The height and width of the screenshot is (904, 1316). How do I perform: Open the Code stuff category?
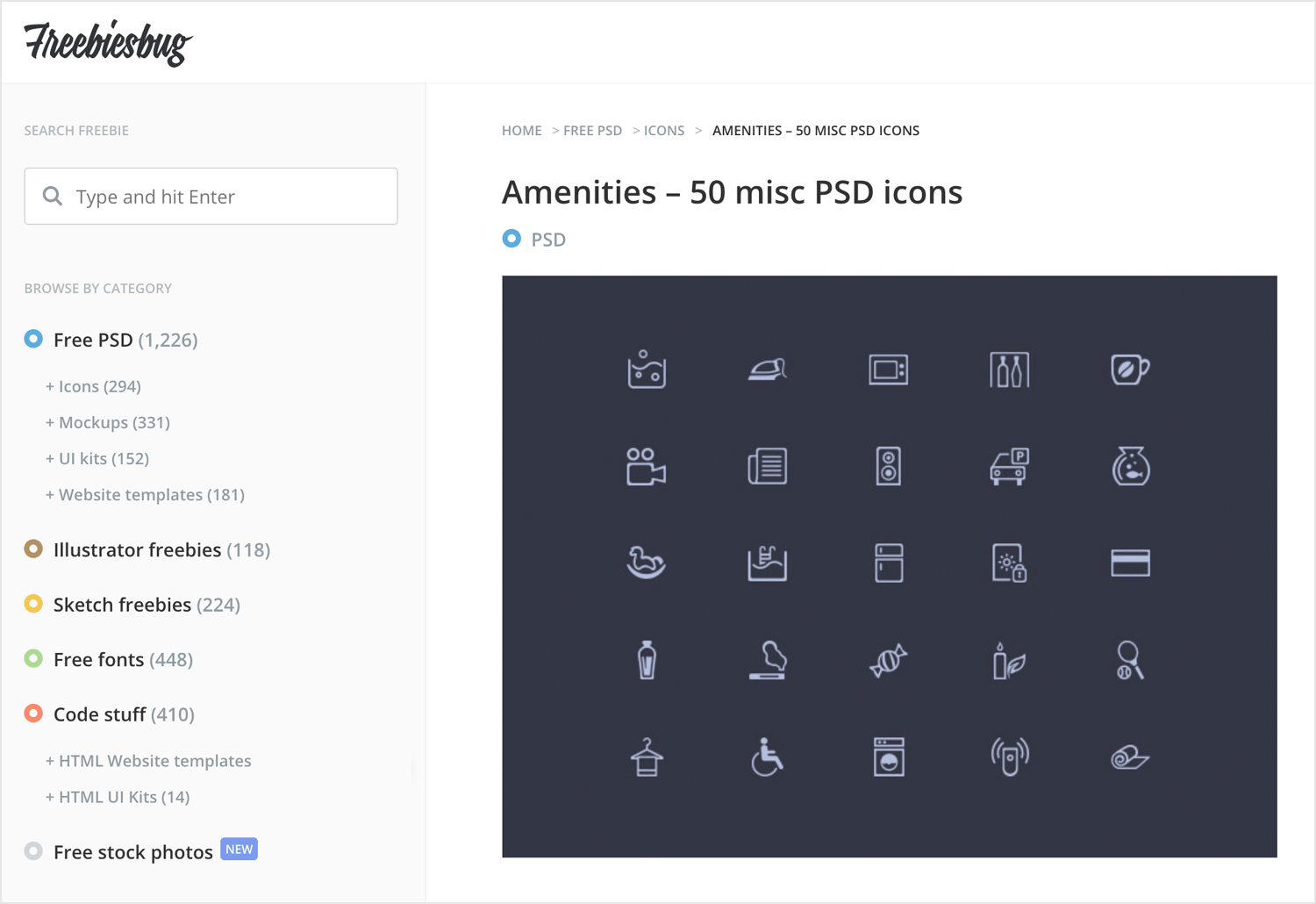(124, 714)
